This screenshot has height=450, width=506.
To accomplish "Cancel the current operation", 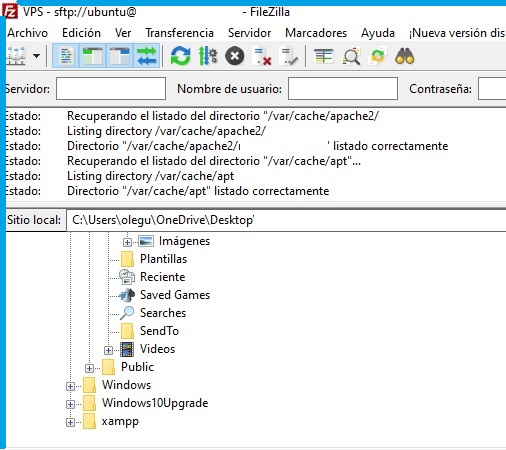I will point(235,56).
